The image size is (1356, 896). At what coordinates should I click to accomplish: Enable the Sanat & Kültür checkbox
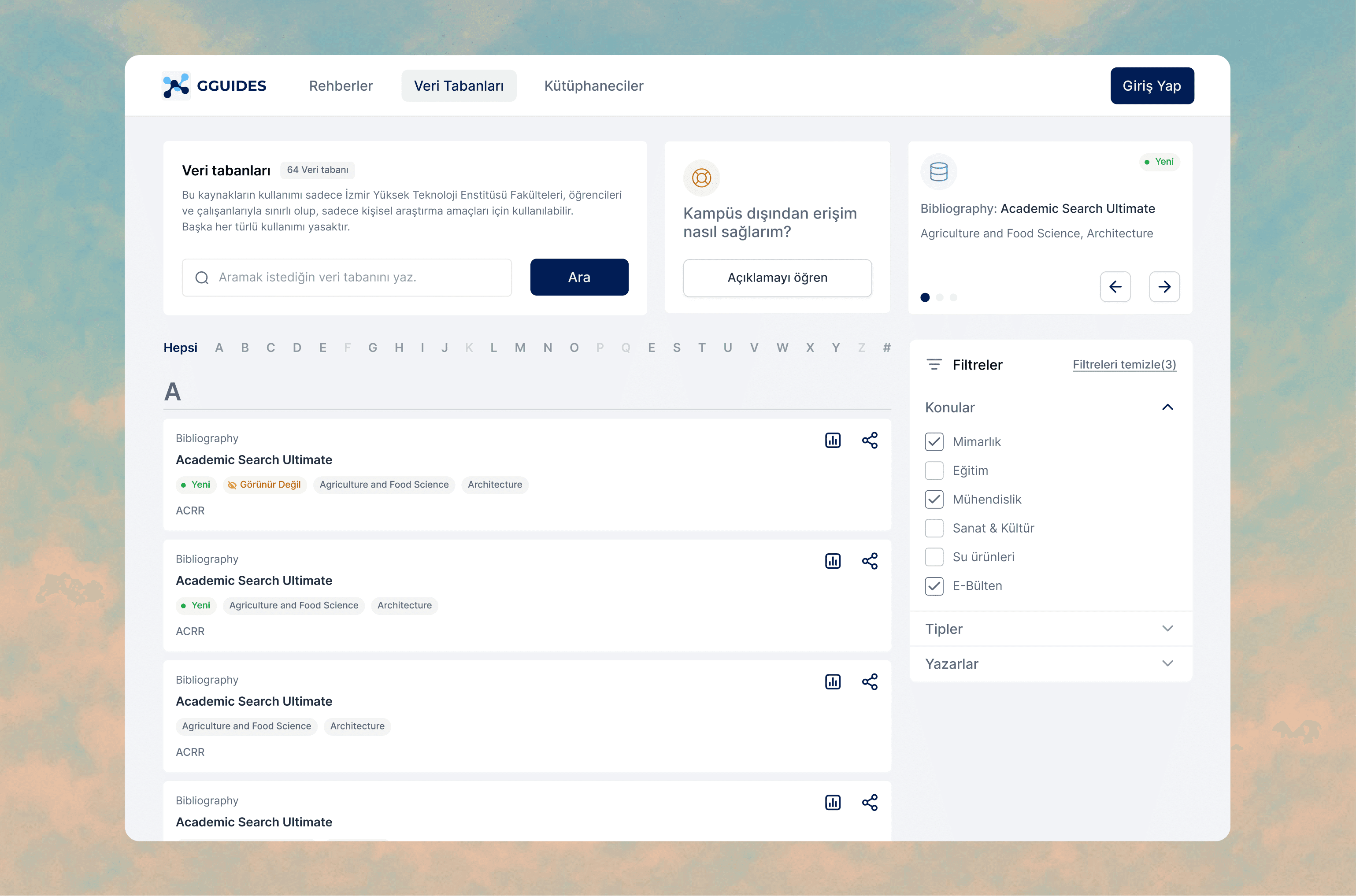tap(934, 528)
